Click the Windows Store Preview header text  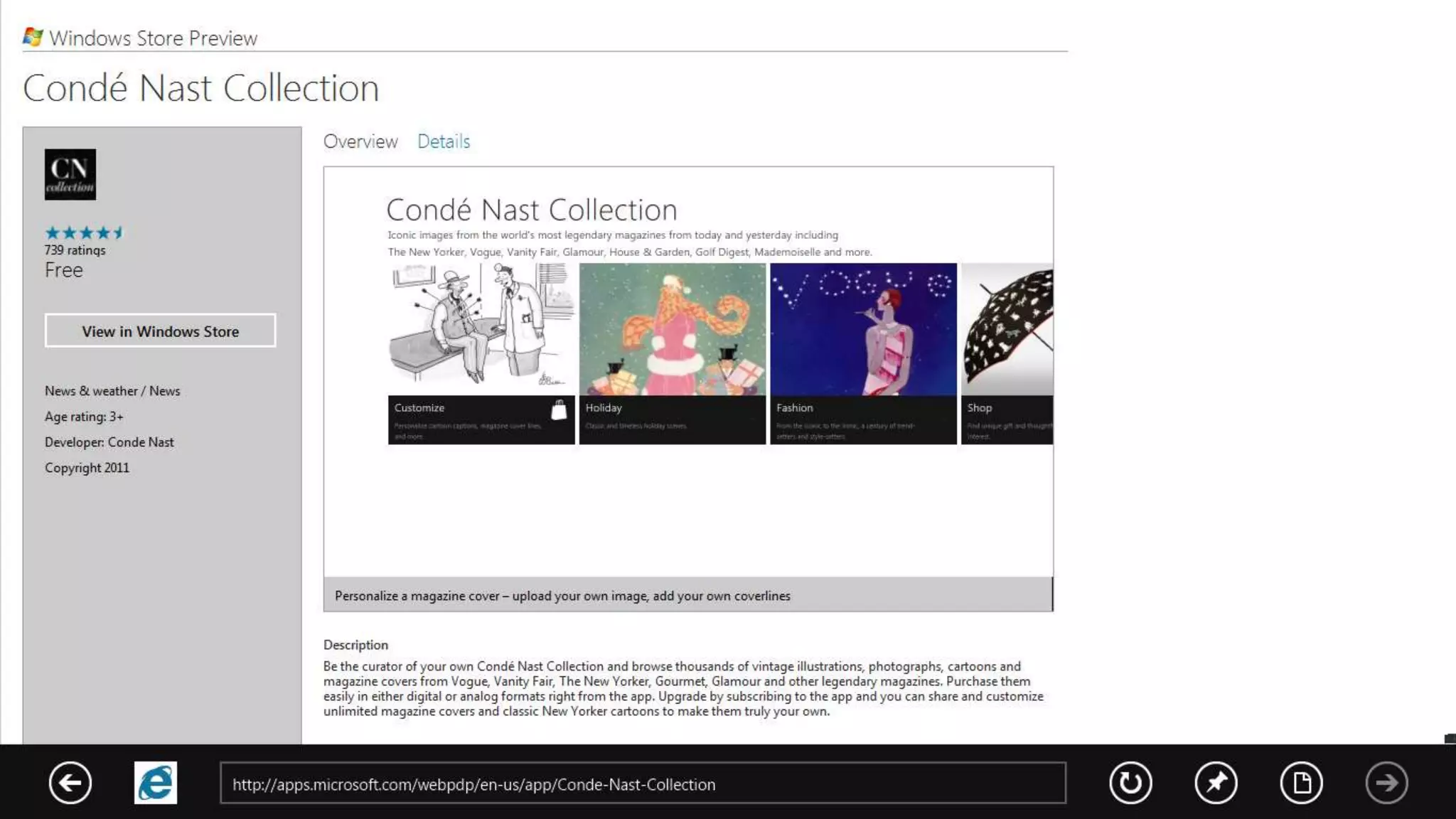click(153, 38)
